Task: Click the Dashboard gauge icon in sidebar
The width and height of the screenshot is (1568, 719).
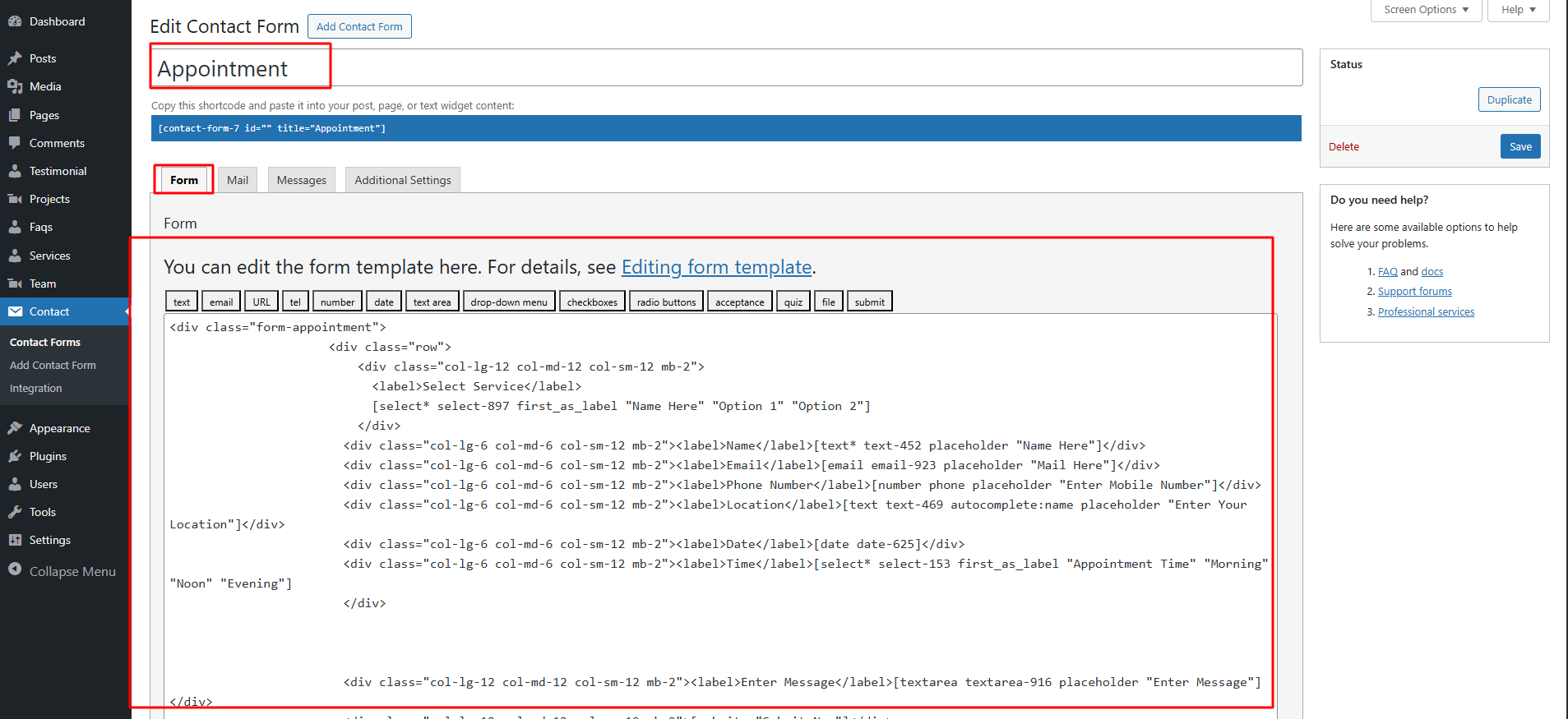Action: [x=15, y=21]
